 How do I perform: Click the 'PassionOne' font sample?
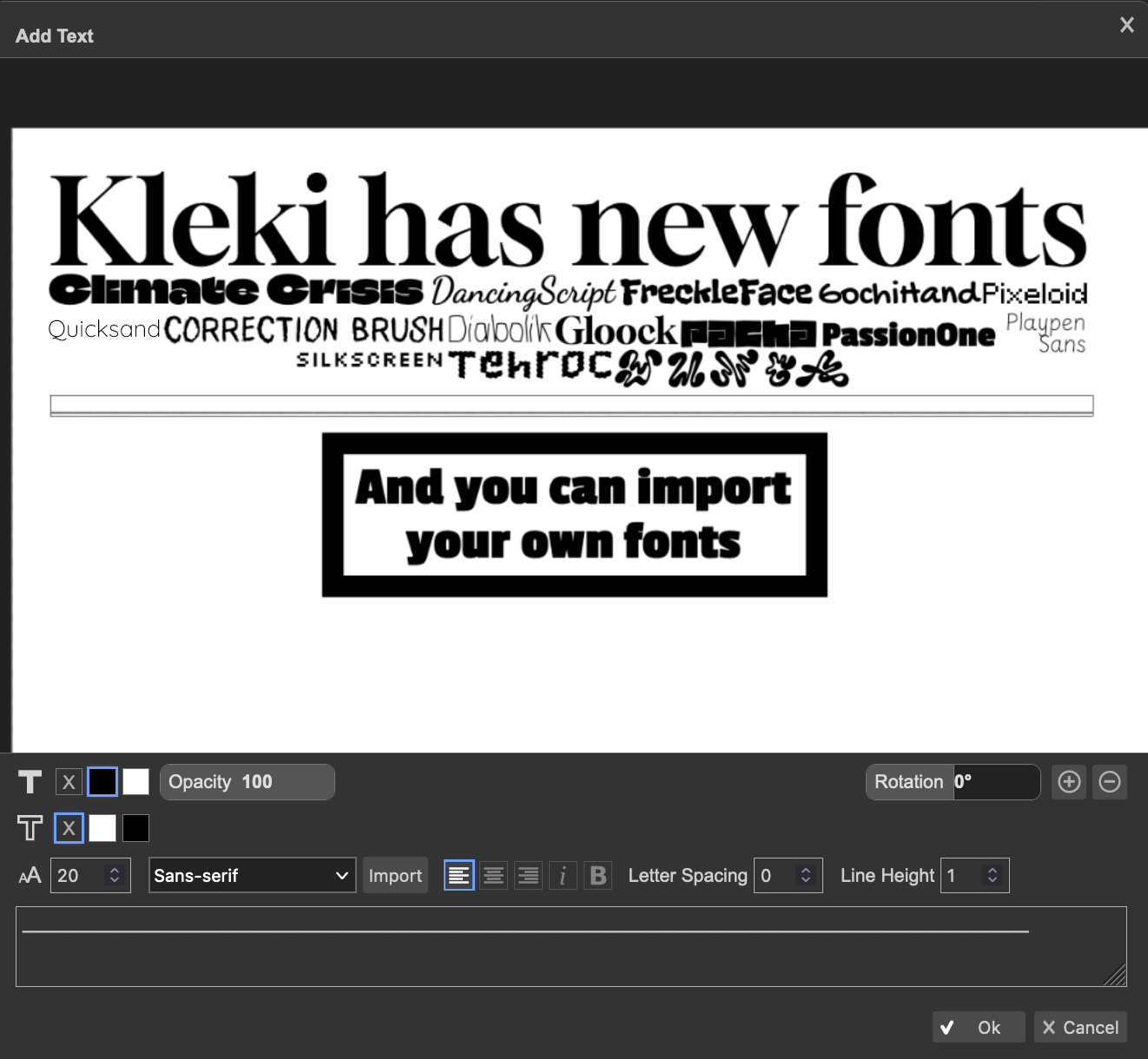pos(908,334)
